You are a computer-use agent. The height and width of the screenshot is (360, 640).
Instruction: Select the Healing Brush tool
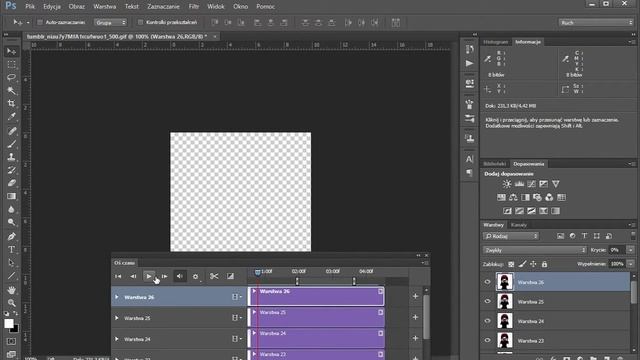11,131
